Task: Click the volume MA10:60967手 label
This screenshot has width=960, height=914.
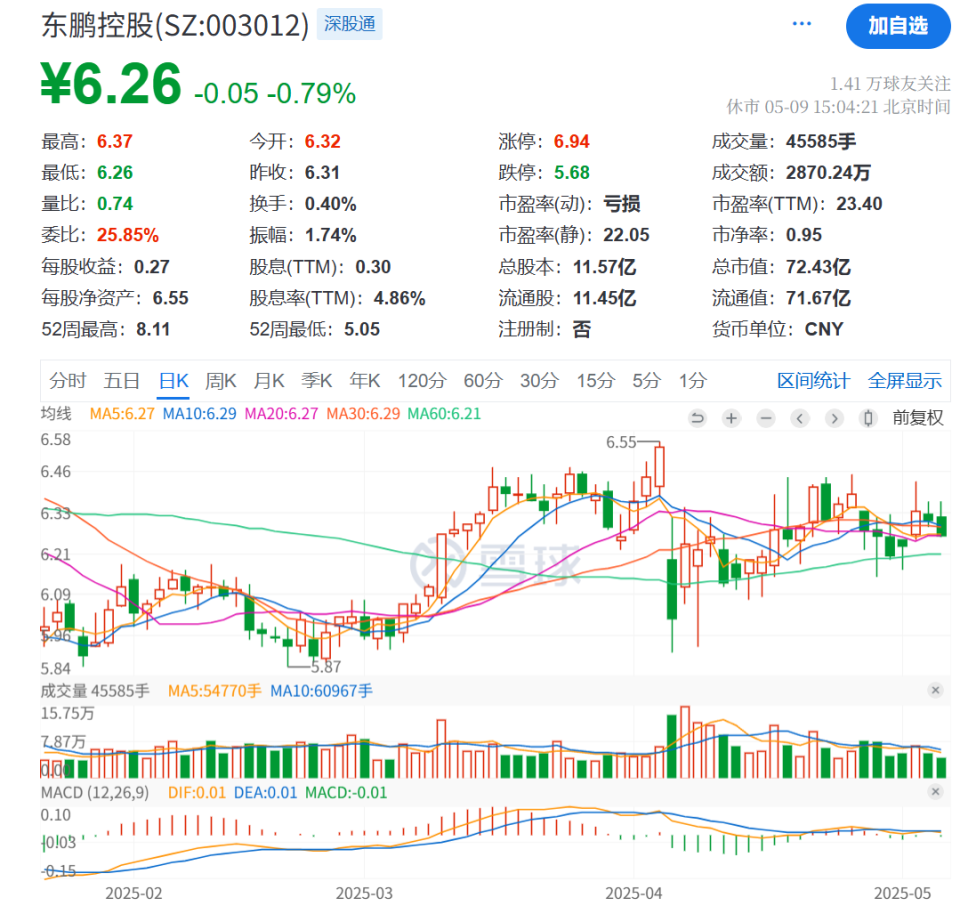Action: click(321, 691)
